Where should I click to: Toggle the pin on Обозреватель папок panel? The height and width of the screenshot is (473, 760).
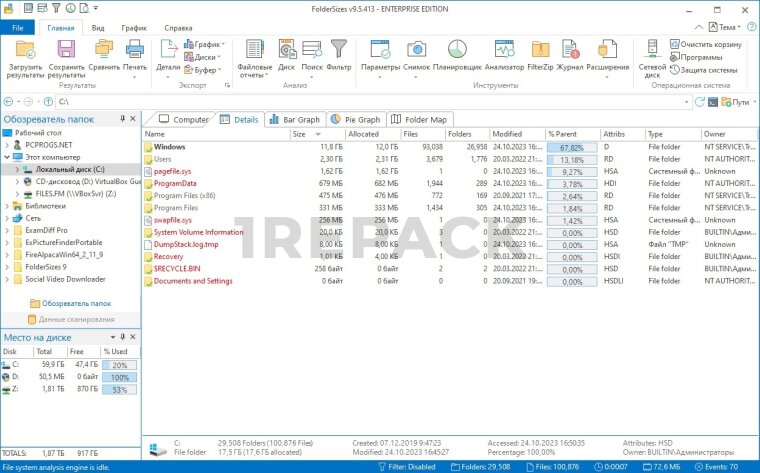tap(122, 119)
